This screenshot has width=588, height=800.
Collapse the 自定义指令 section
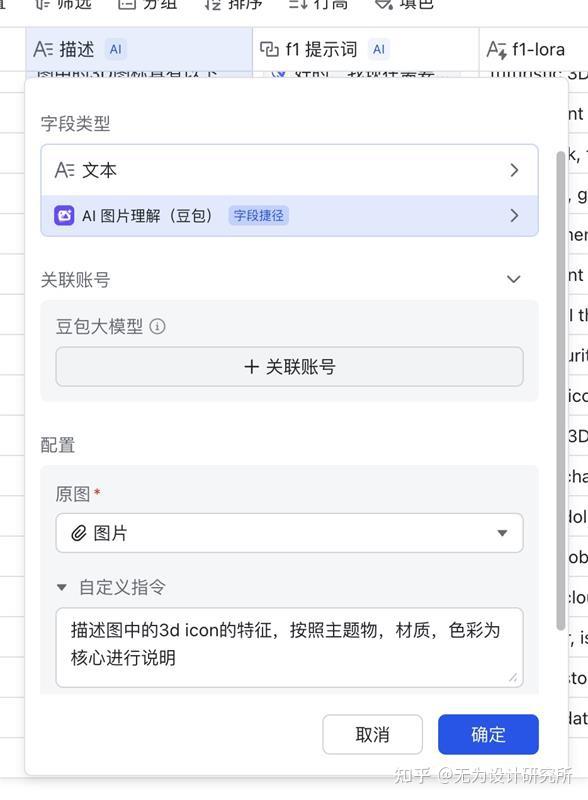click(62, 588)
